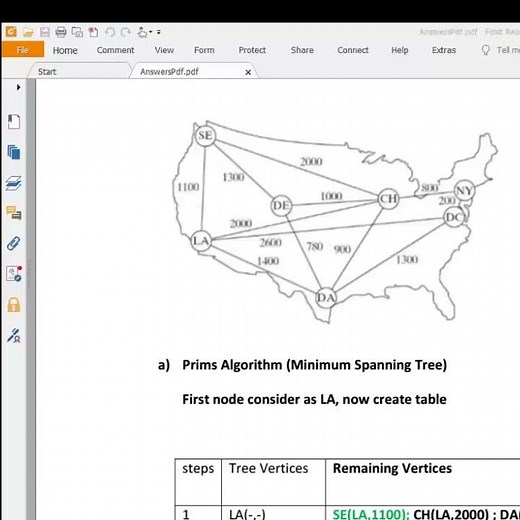The image size is (520, 520).
Task: Switch to the Home ribbon tab
Action: [x=65, y=50]
